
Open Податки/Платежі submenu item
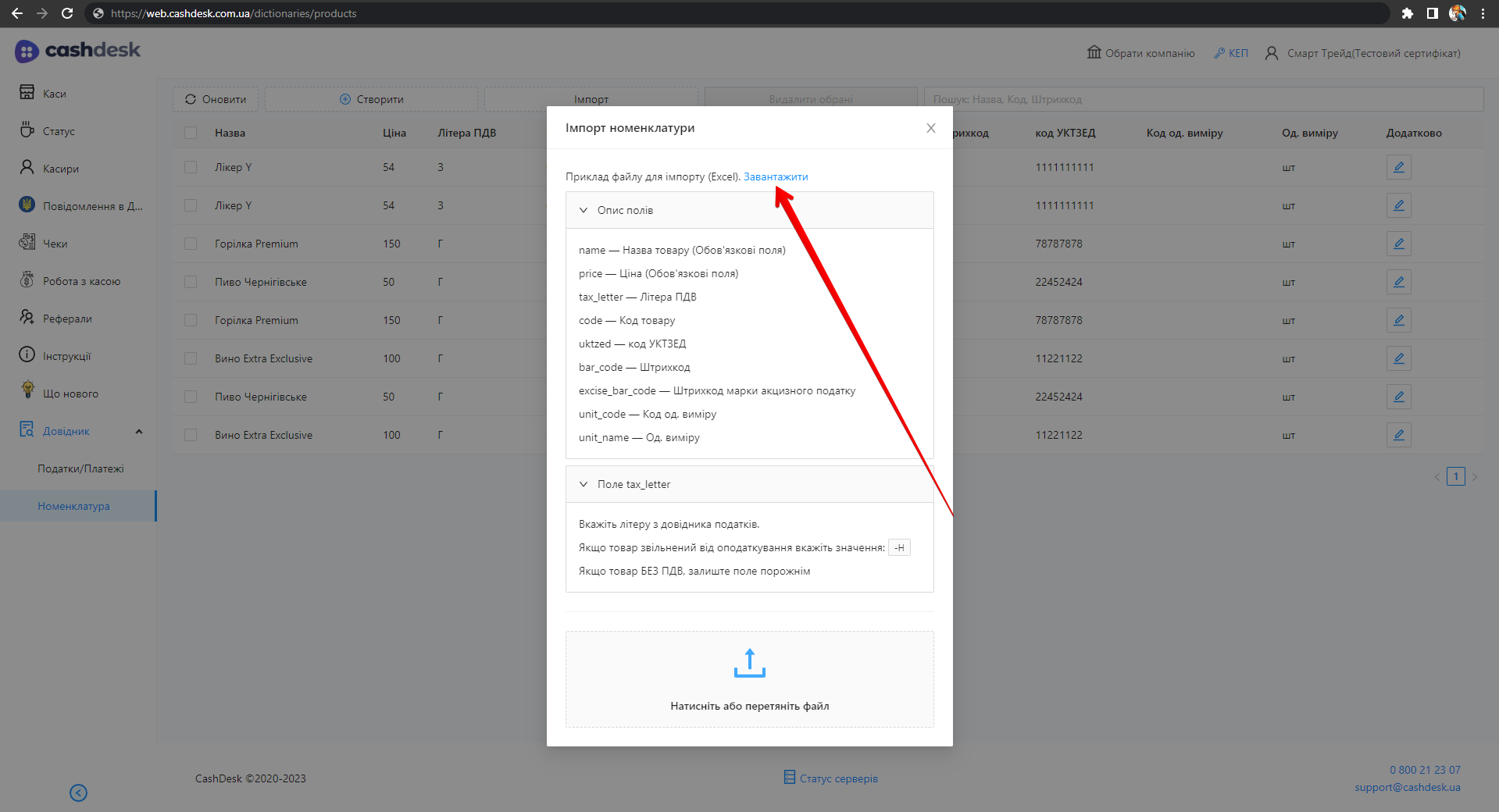80,468
